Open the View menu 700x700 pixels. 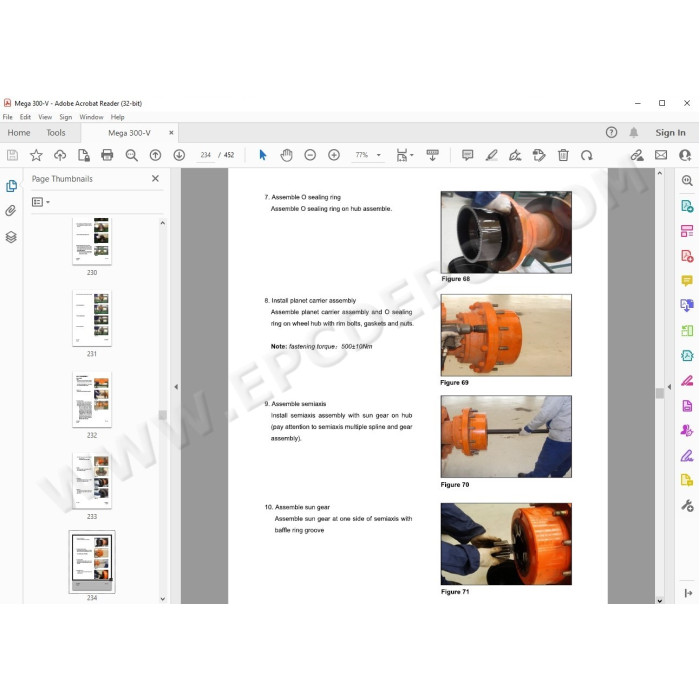tap(45, 117)
